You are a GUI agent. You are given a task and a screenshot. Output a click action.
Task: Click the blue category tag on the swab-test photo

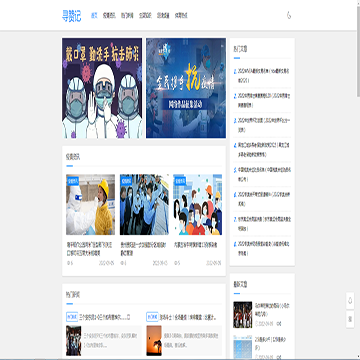coord(73,181)
